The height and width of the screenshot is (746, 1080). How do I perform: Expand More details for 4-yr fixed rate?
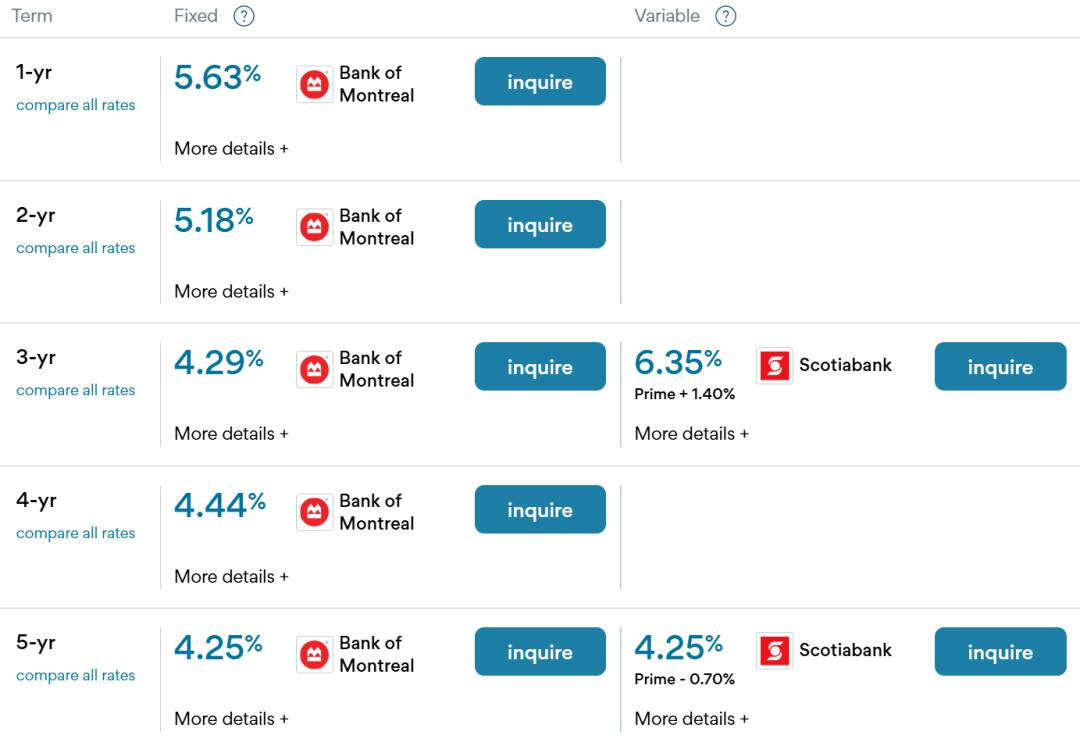(231, 576)
